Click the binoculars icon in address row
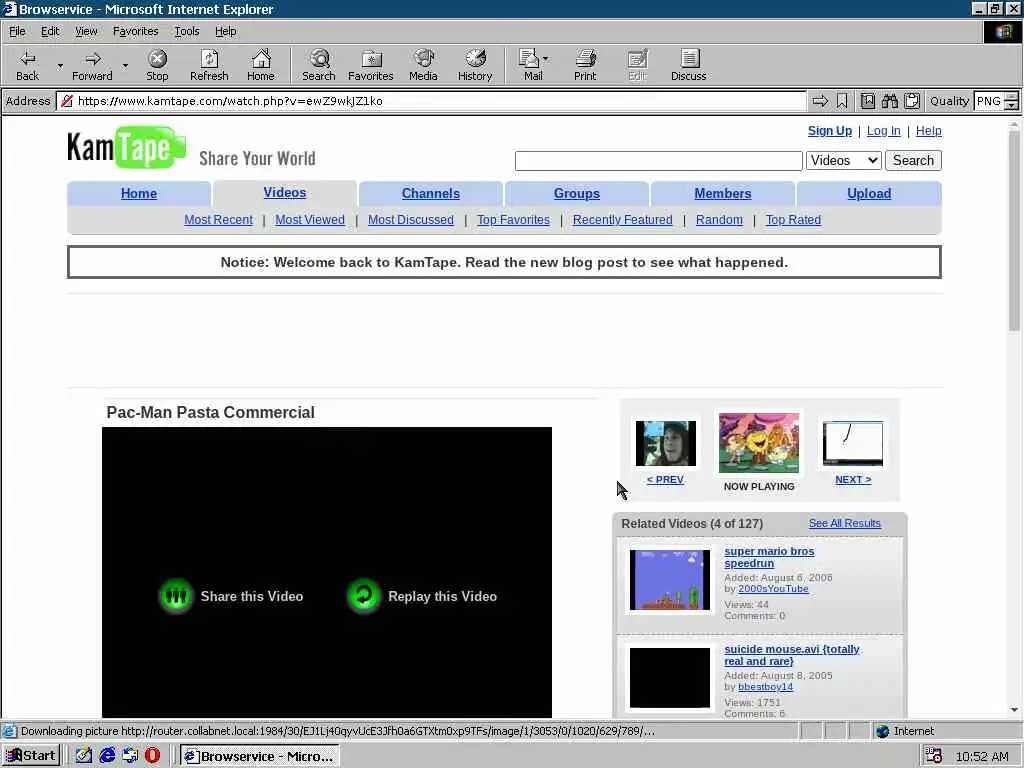This screenshot has height=768, width=1024. coord(889,101)
